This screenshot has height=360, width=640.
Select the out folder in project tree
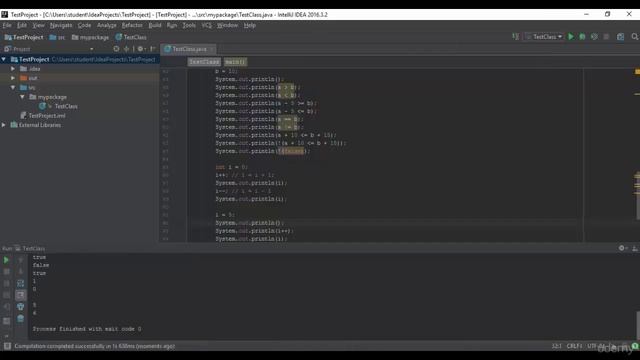pyautogui.click(x=33, y=78)
